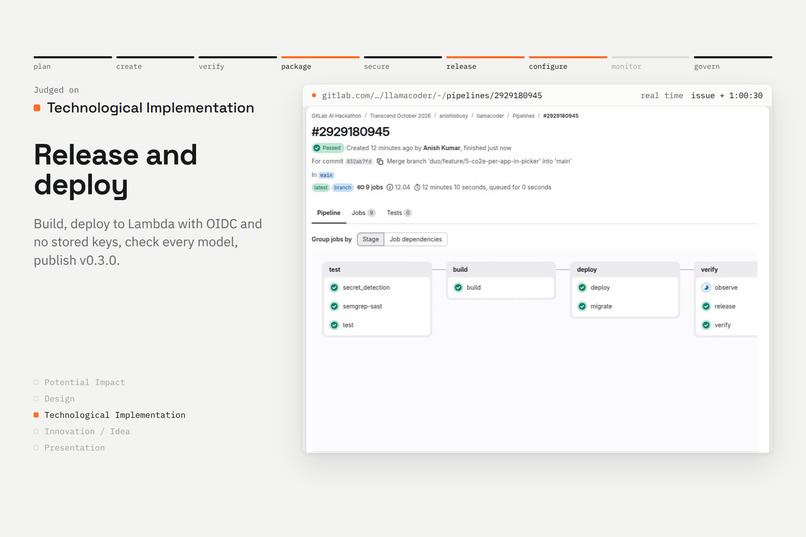Click the status icon beside the test job
This screenshot has height=537, width=806.
334,325
